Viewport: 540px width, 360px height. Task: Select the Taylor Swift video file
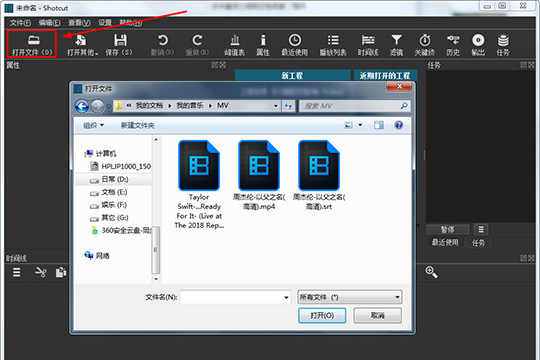click(x=199, y=185)
